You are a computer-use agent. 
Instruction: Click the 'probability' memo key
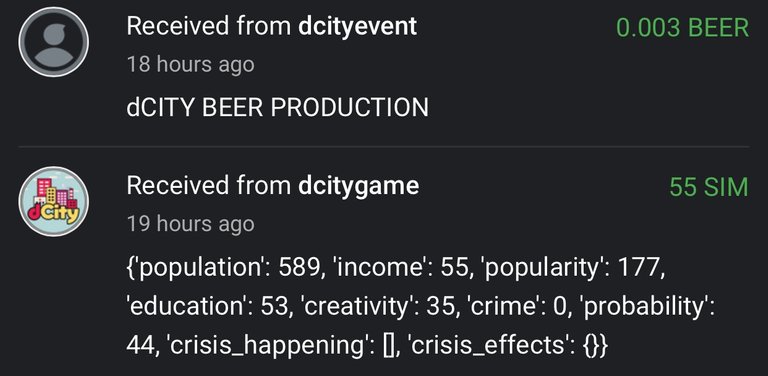(x=647, y=307)
